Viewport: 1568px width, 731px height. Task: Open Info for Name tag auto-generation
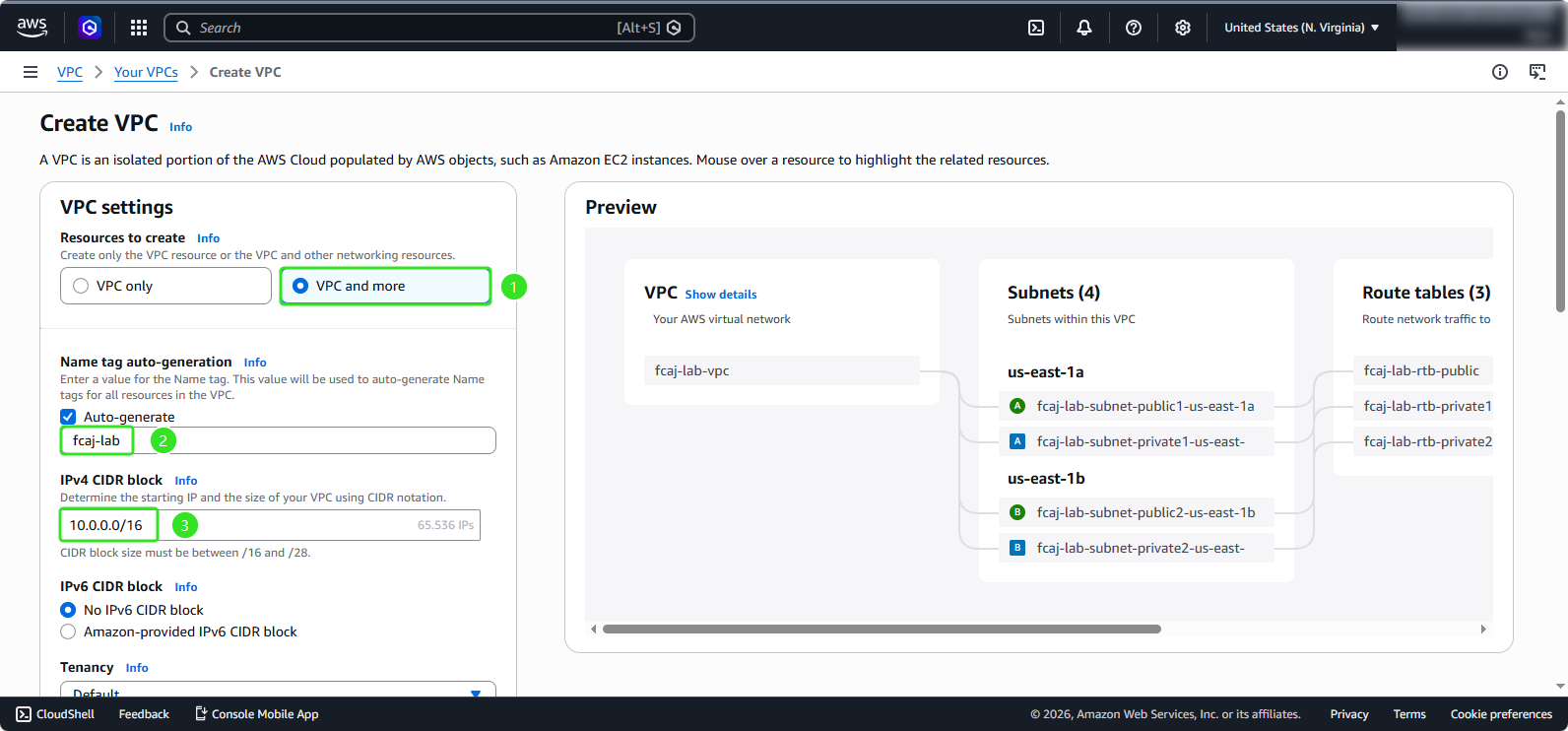255,363
